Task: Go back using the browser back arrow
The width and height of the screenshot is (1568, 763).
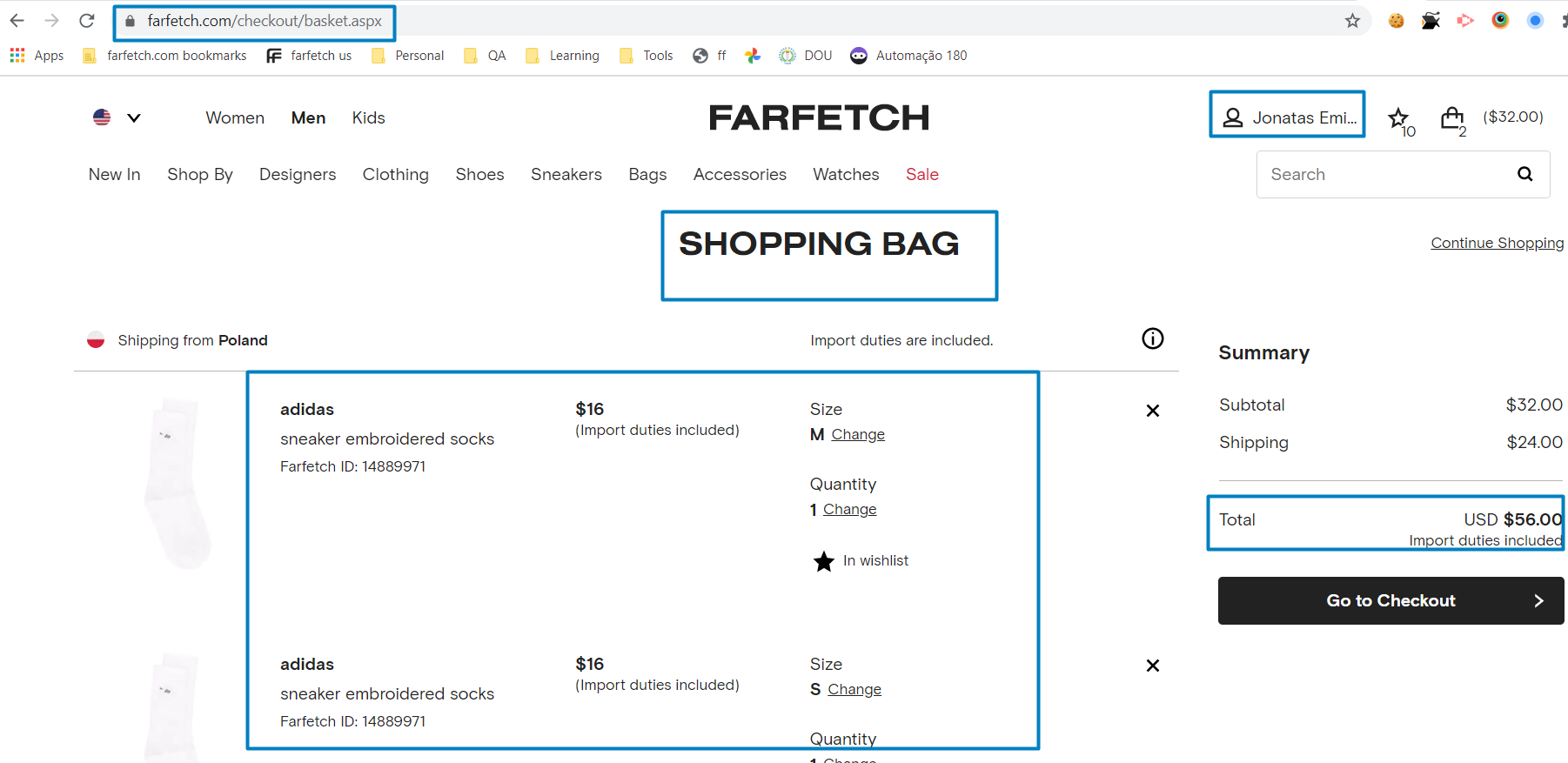Action: [x=17, y=20]
